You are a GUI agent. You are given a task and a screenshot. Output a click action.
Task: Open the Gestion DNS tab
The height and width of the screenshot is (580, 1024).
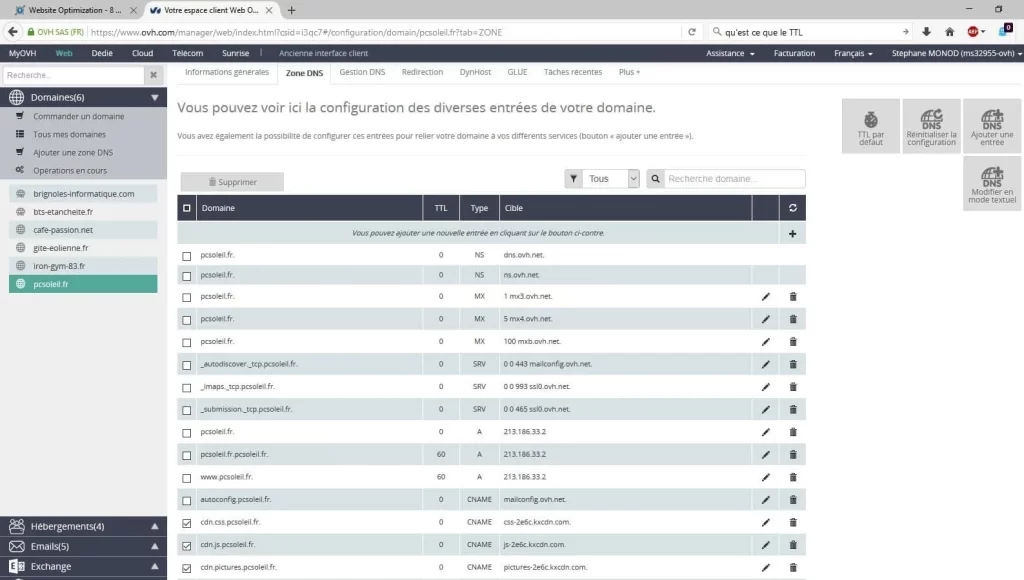point(362,72)
